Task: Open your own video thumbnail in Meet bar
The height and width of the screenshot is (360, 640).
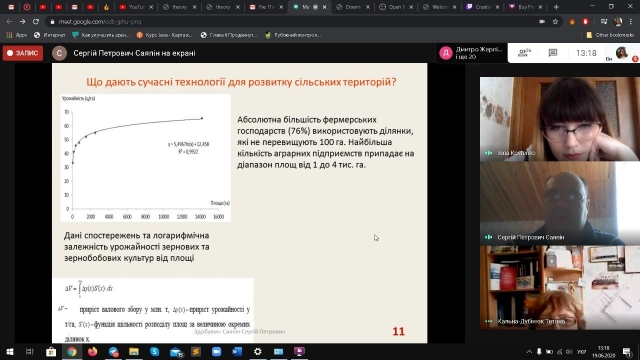Action: (622, 53)
